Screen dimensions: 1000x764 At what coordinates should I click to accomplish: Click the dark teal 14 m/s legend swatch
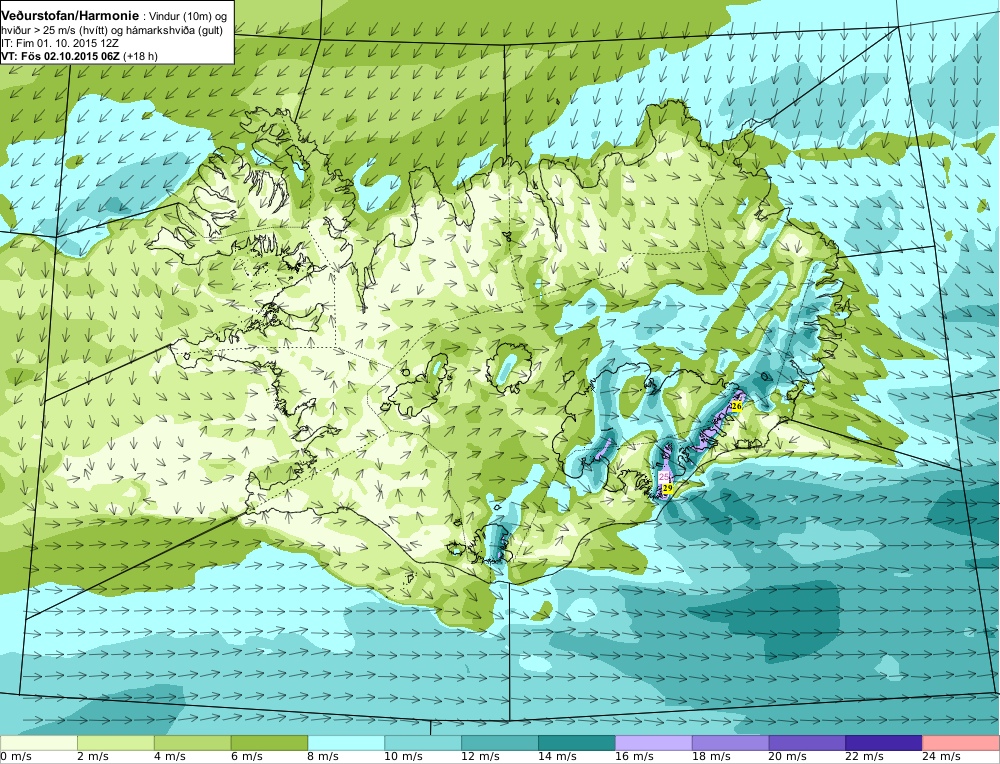click(x=577, y=743)
